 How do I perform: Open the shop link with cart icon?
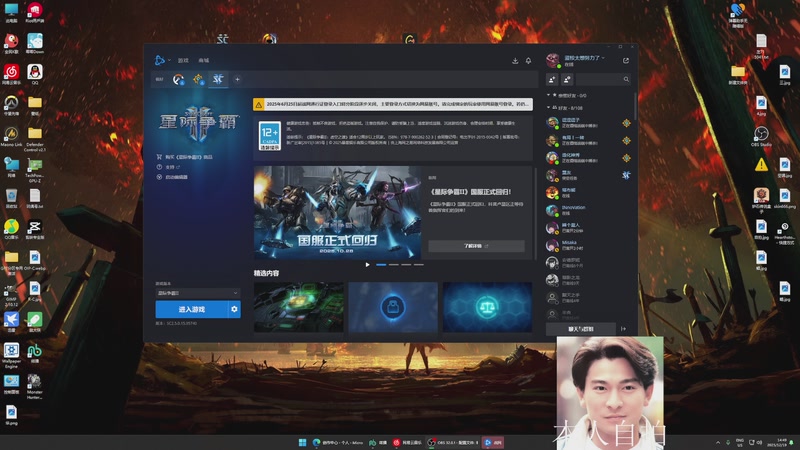[185, 157]
